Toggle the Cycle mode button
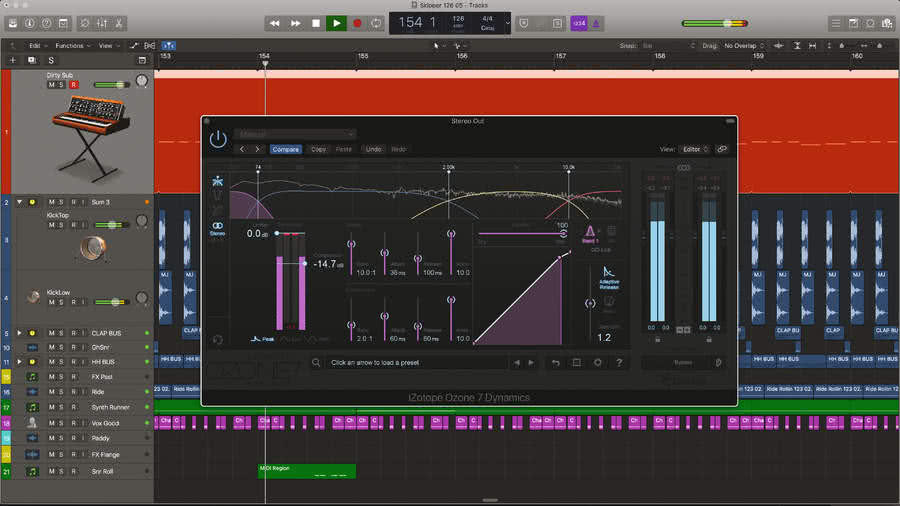900x506 pixels. point(377,24)
